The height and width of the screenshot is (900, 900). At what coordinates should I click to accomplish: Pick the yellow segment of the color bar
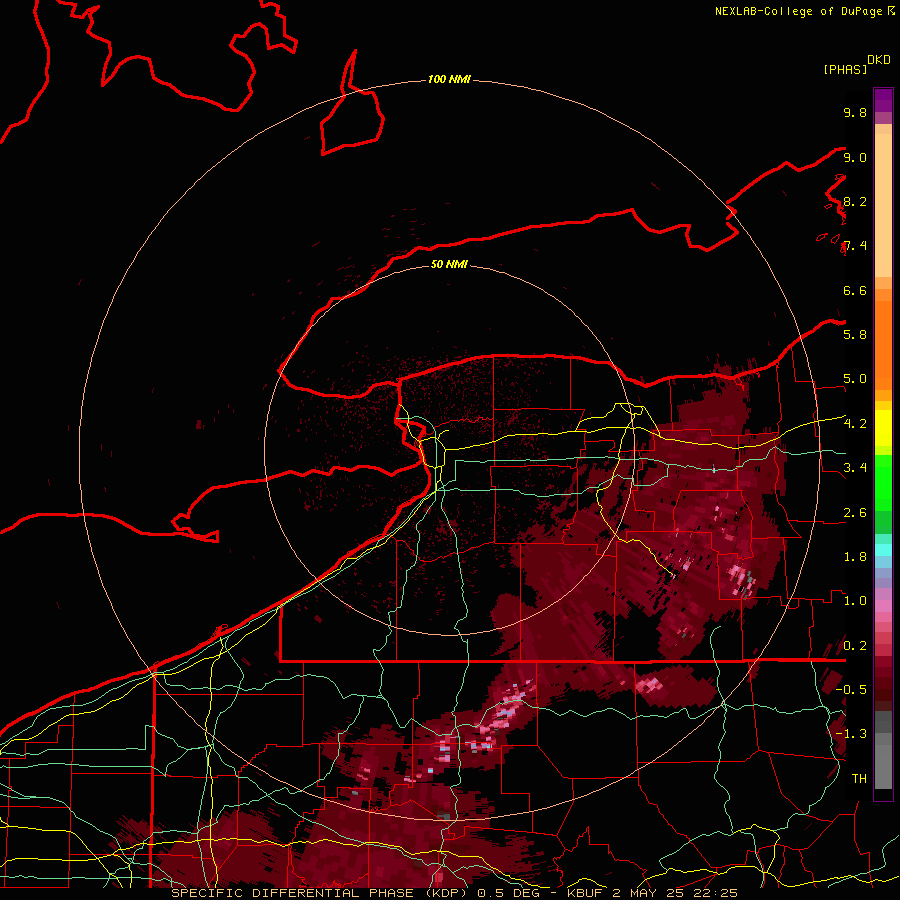click(883, 428)
